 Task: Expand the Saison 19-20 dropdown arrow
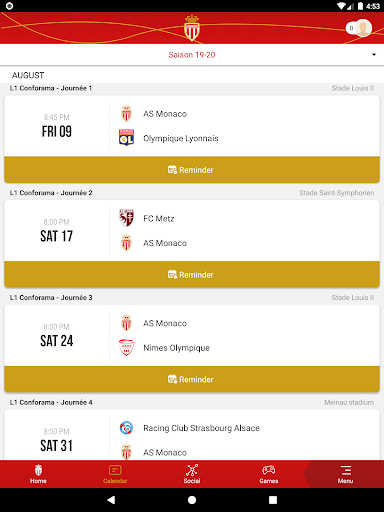374,55
